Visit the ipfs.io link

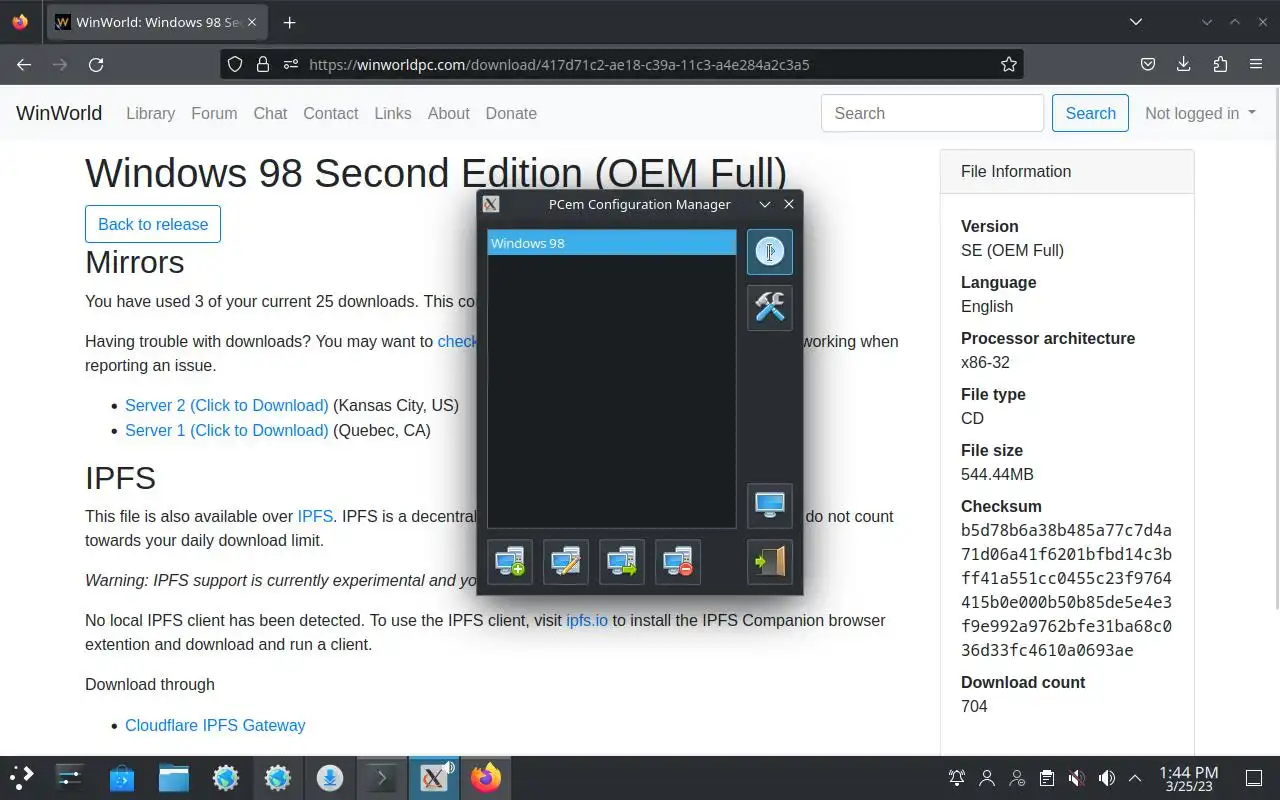(x=587, y=620)
